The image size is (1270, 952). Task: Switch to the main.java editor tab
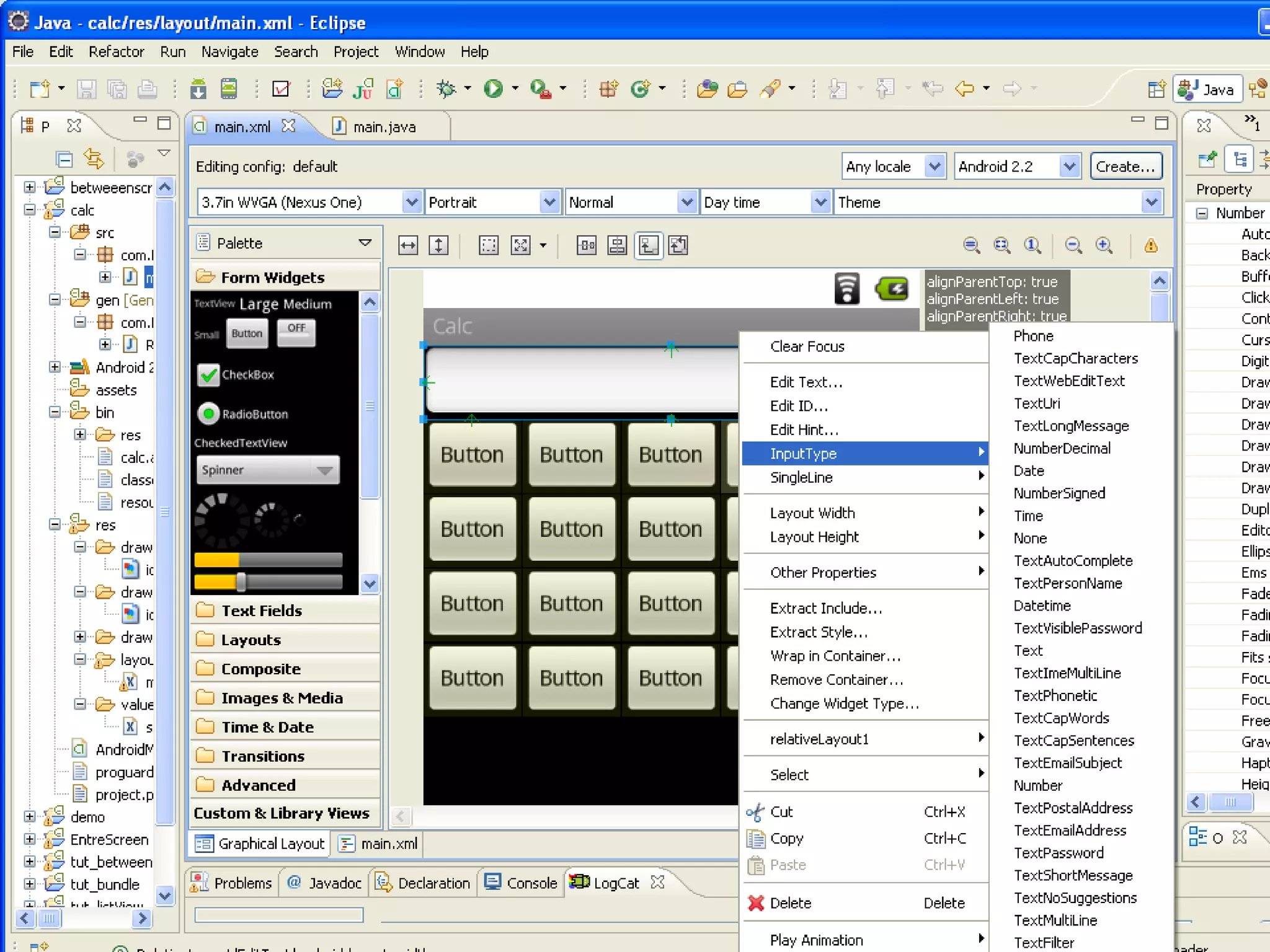[x=384, y=127]
